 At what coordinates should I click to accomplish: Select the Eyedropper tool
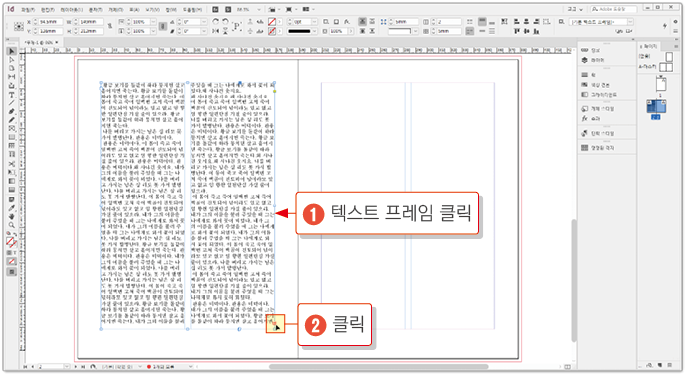point(12,208)
